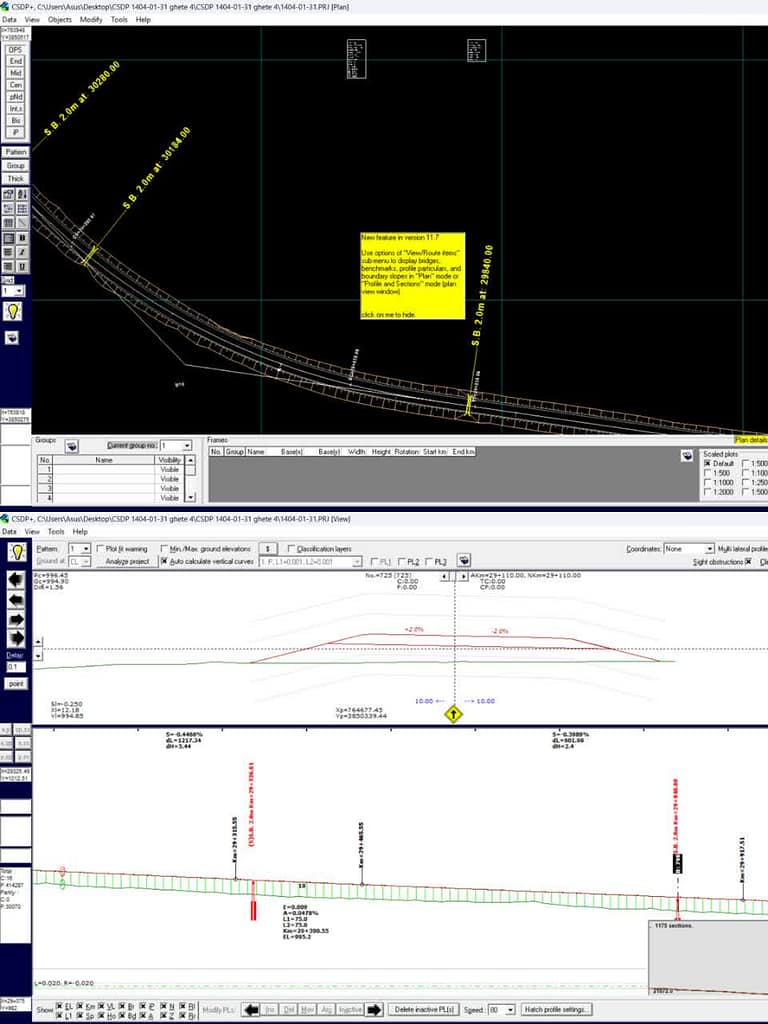This screenshot has width=768, height=1024.
Task: Click the first left arrow in section navigation
Action: pyautogui.click(x=16, y=580)
